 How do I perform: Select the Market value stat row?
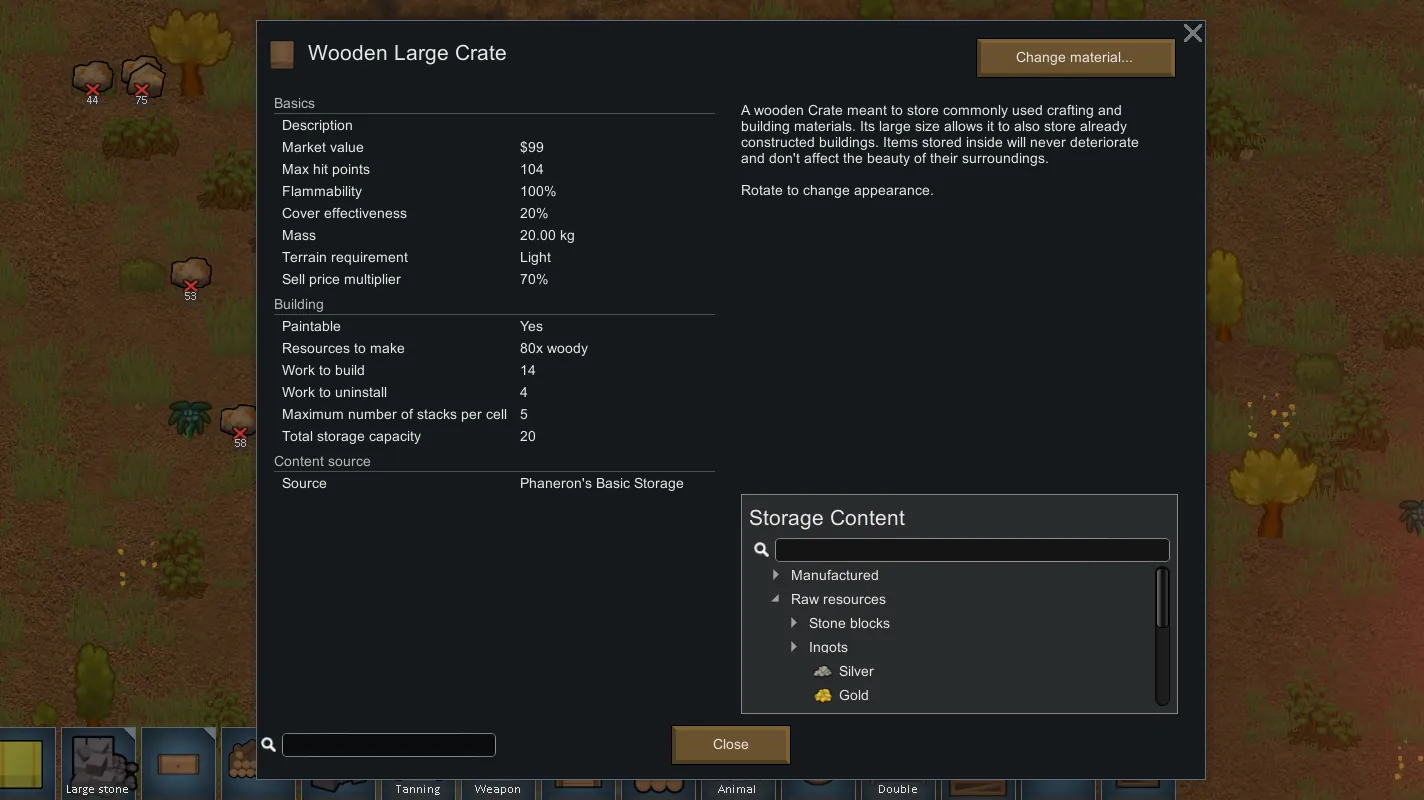tap(494, 147)
